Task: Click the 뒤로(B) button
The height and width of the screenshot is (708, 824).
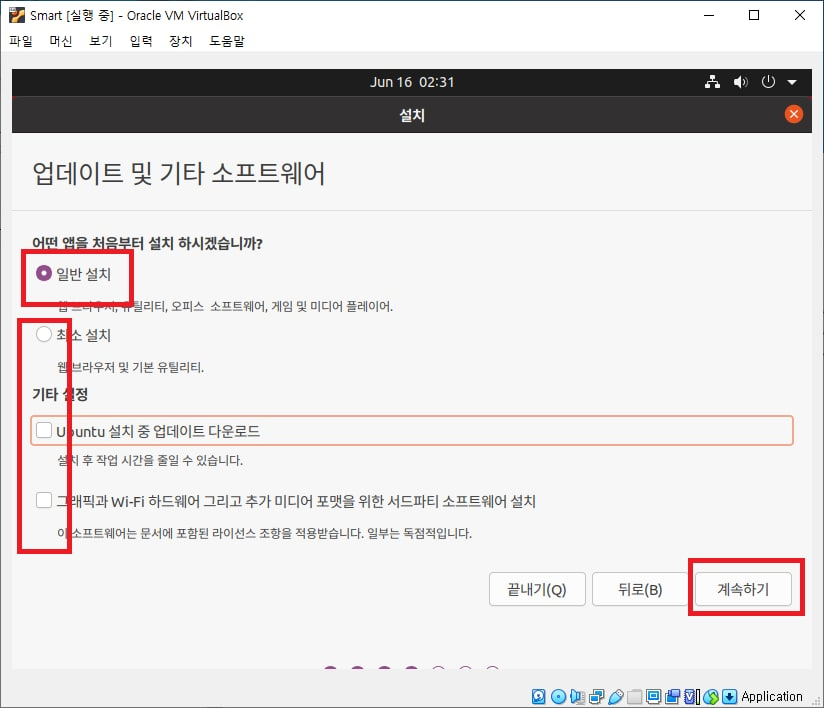Action: [640, 589]
